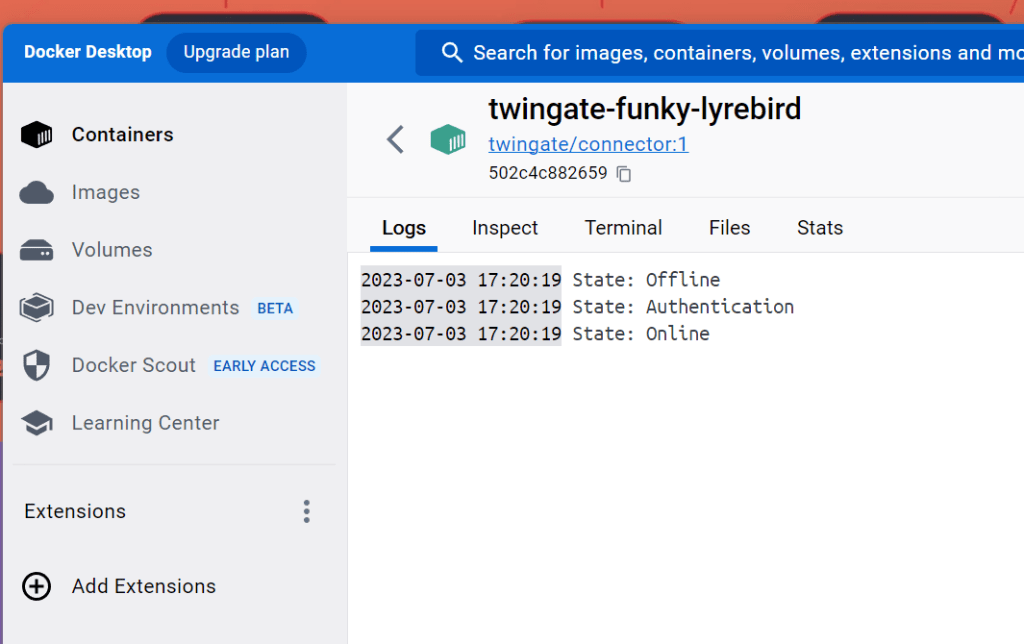The height and width of the screenshot is (644, 1024).
Task: Open Learning Center graduation cap icon
Action: 37,423
